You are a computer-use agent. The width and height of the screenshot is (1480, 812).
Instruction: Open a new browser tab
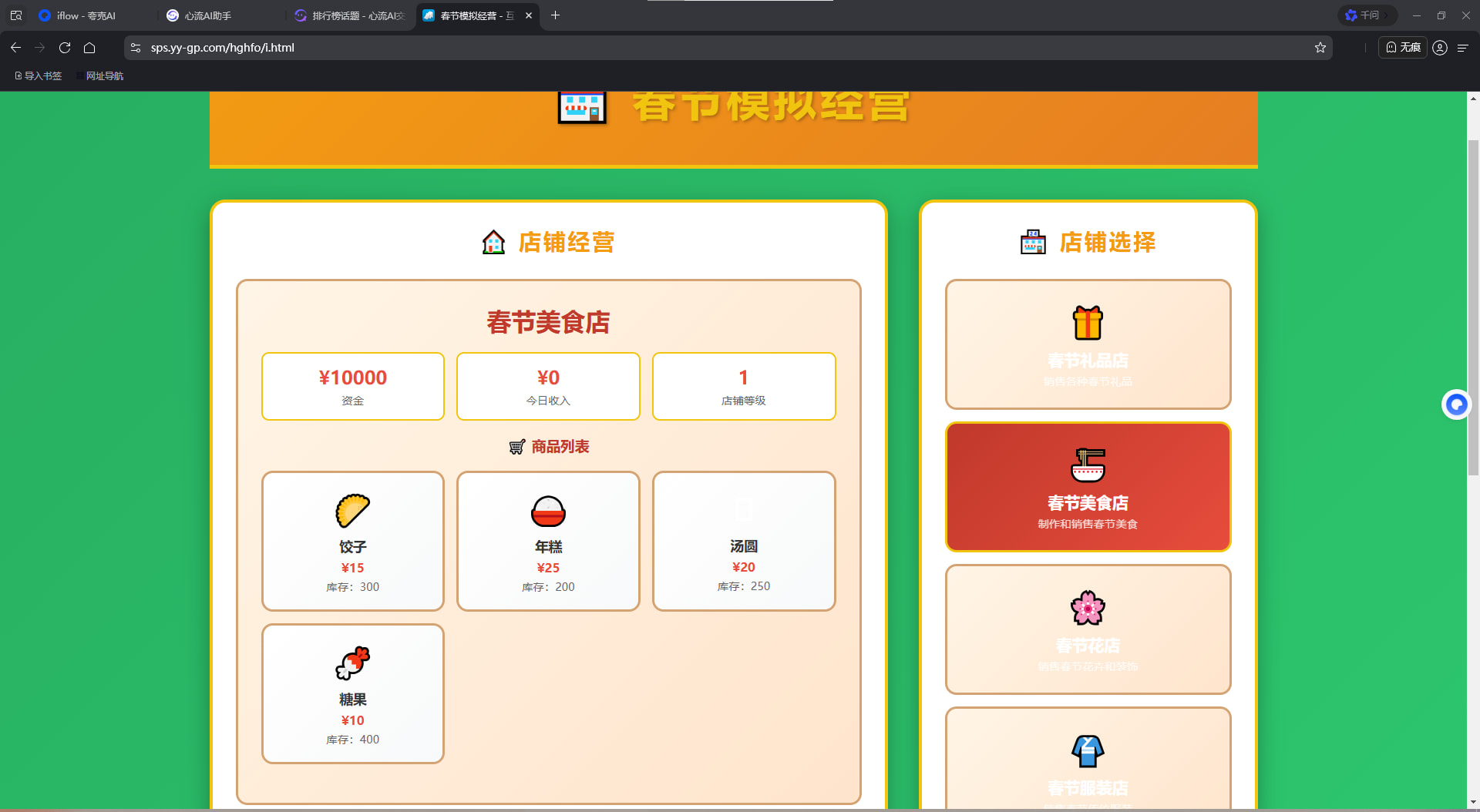pos(555,15)
